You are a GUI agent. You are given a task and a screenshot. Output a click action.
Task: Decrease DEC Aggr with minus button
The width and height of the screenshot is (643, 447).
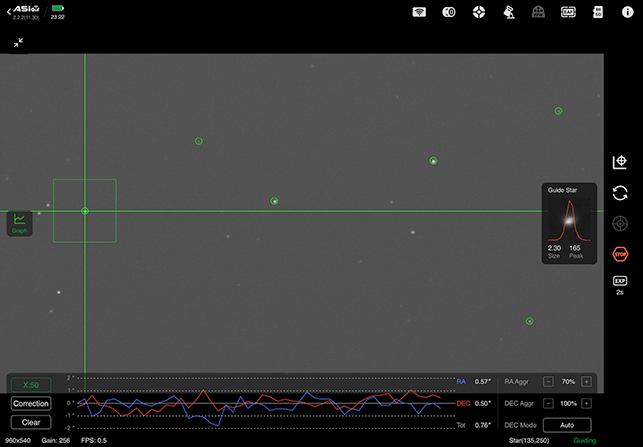[548, 404]
